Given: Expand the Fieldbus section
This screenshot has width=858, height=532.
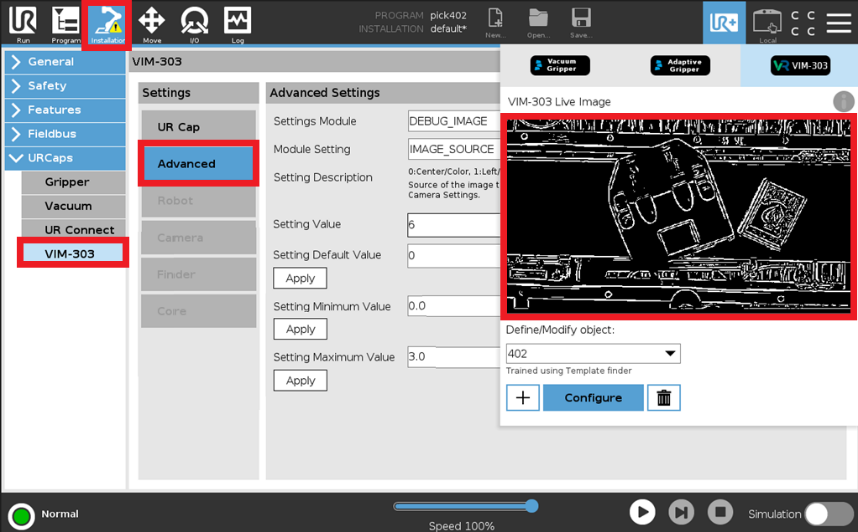Looking at the screenshot, I should pos(65,134).
